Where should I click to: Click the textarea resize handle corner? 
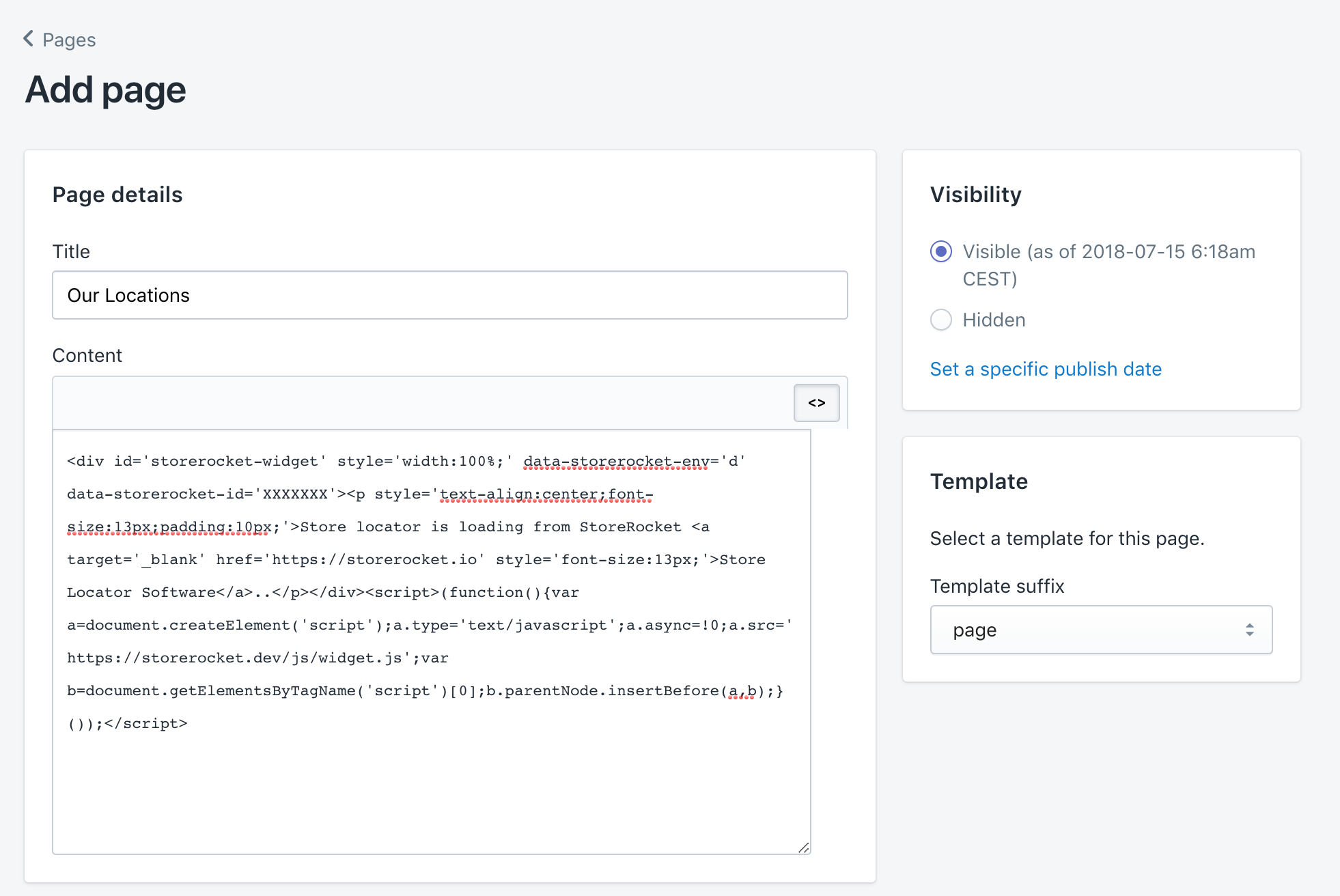pos(803,847)
